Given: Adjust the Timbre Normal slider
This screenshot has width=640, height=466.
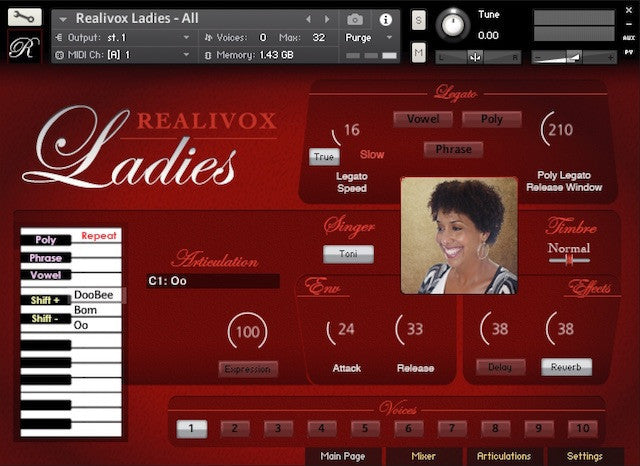Looking at the screenshot, I should pyautogui.click(x=568, y=260).
